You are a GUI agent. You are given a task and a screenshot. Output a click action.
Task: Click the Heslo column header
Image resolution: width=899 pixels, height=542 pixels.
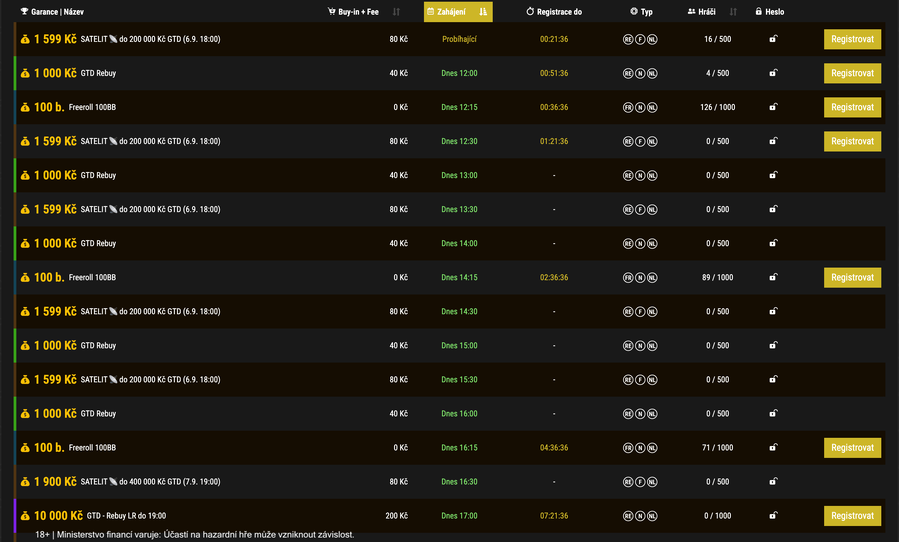pos(769,11)
